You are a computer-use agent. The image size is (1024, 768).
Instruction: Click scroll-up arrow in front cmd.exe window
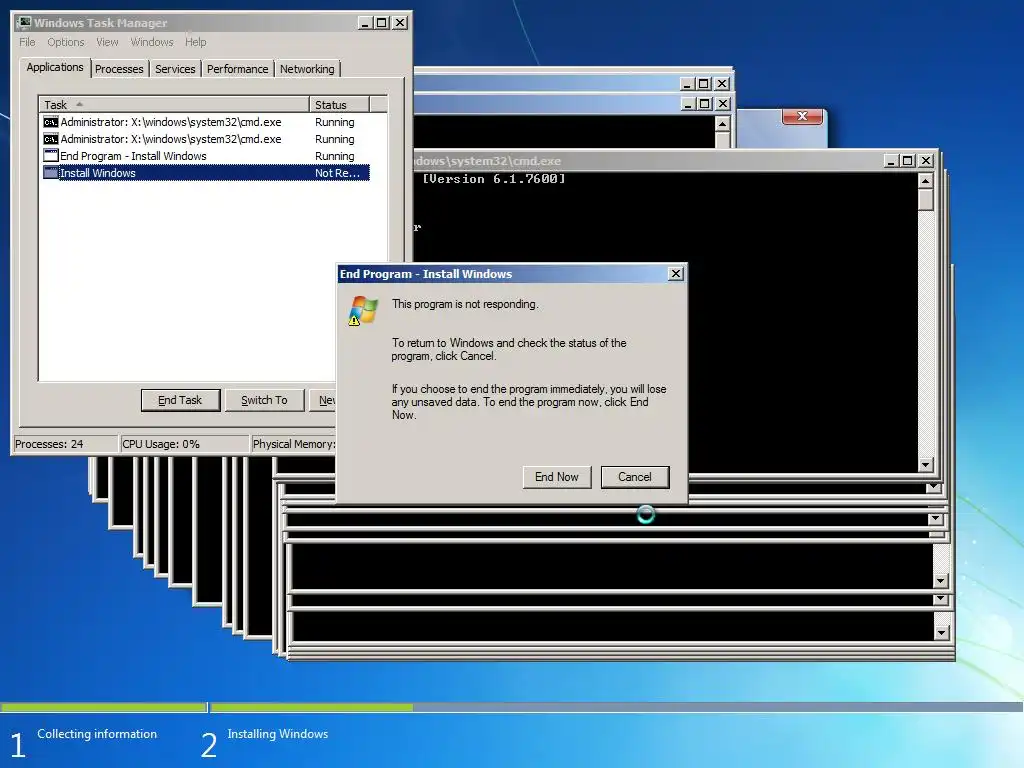[x=925, y=180]
